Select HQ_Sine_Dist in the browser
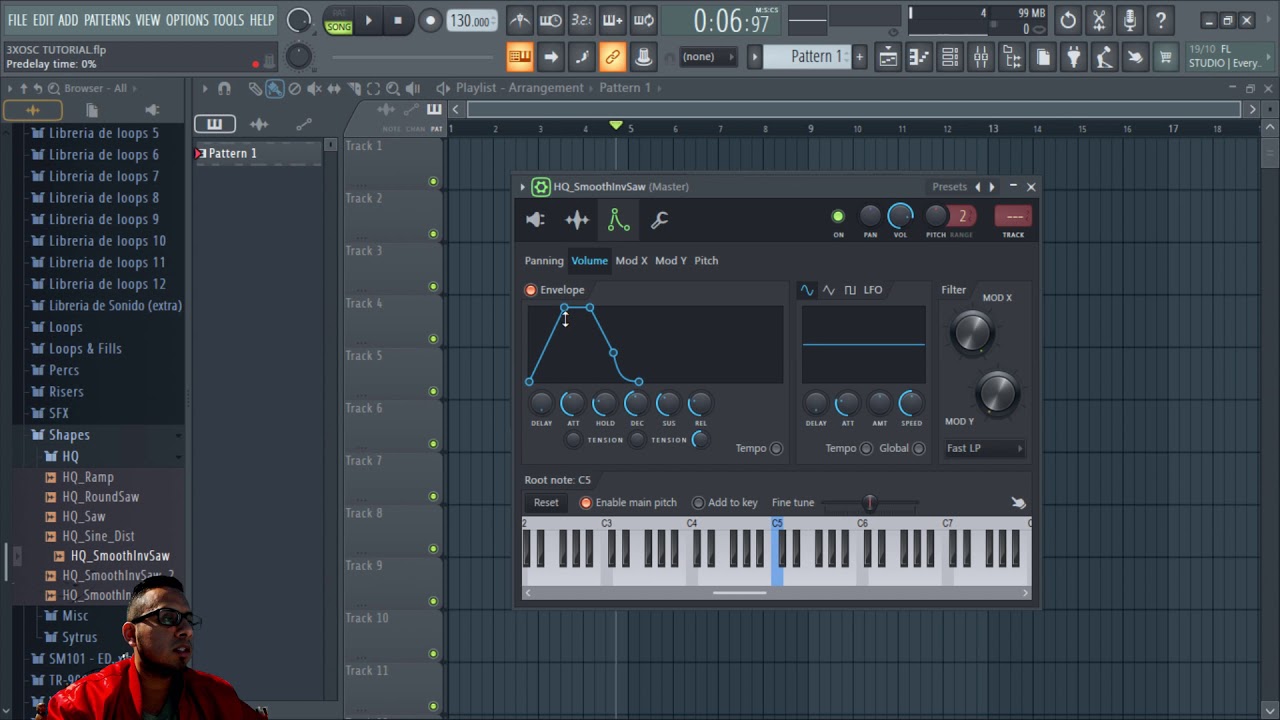This screenshot has width=1280, height=720. pos(98,536)
